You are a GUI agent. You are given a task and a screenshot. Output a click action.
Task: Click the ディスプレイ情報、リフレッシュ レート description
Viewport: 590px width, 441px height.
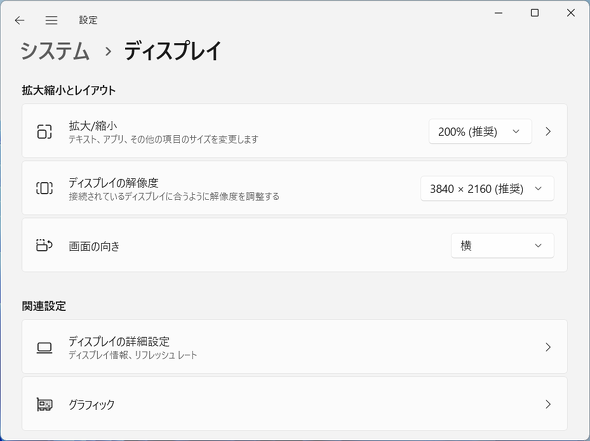133,355
